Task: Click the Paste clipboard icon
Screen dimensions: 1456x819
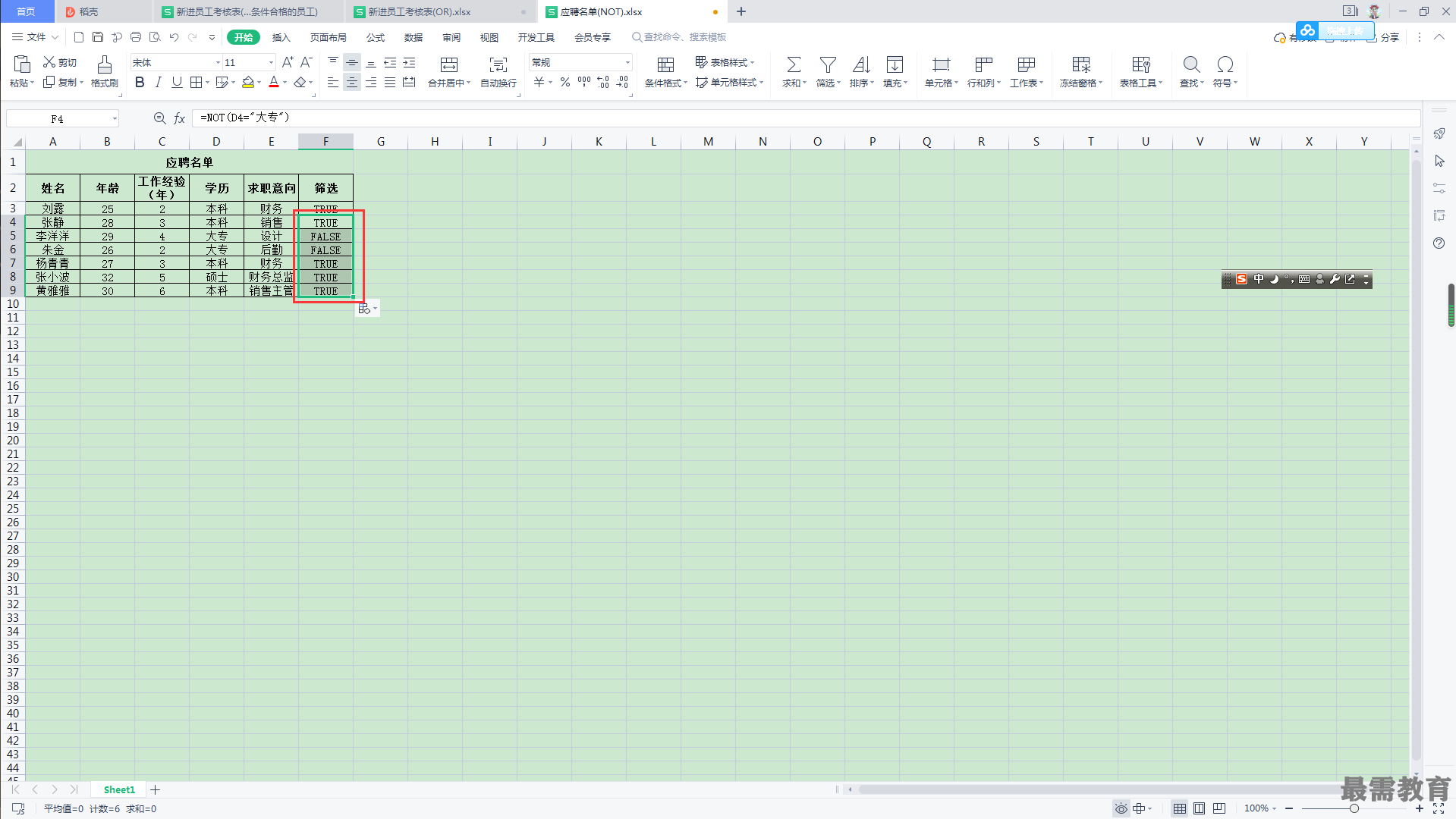Action: 22,64
